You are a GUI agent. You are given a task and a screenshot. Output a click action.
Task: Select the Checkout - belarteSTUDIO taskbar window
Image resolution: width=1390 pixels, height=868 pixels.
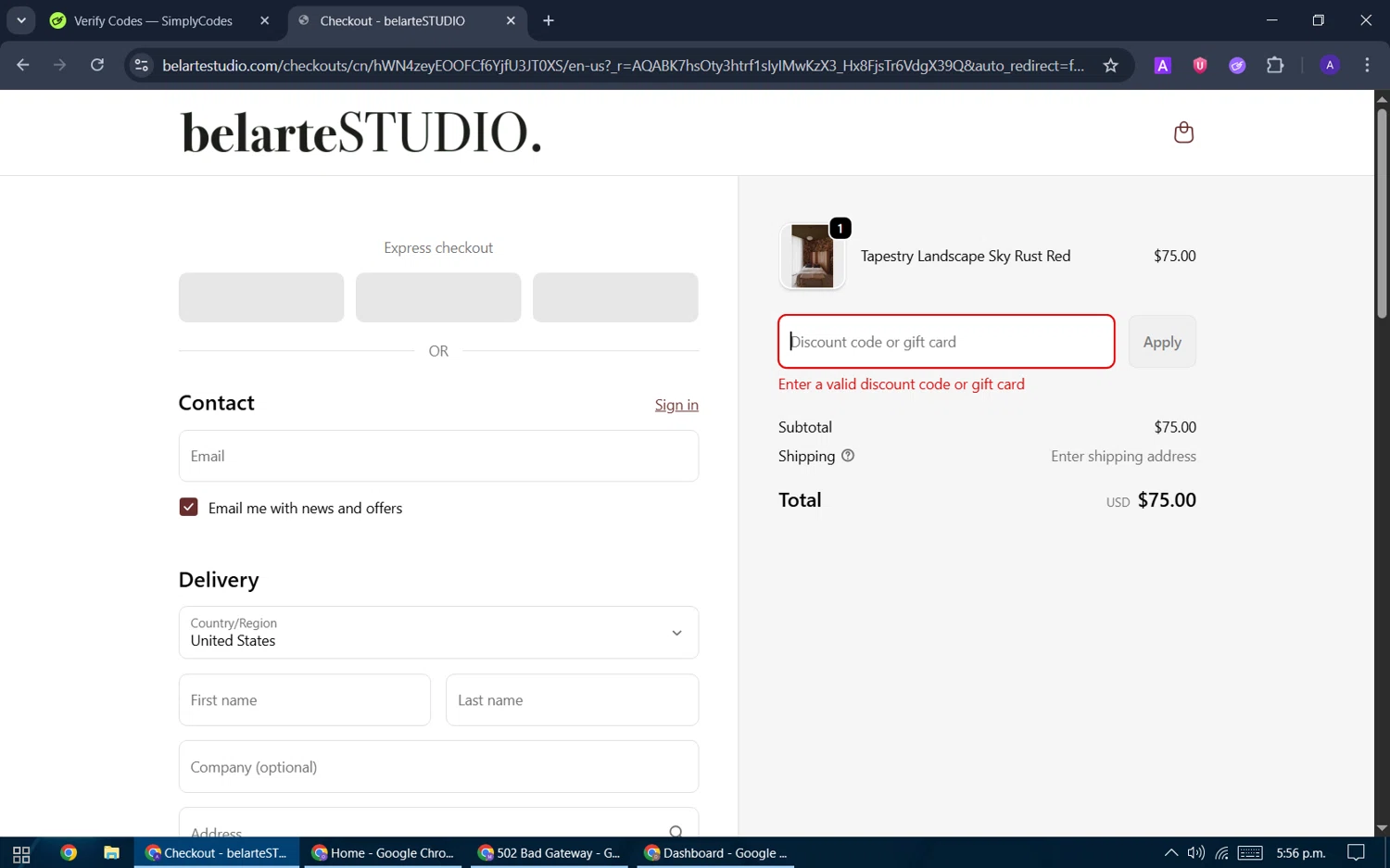click(x=217, y=853)
